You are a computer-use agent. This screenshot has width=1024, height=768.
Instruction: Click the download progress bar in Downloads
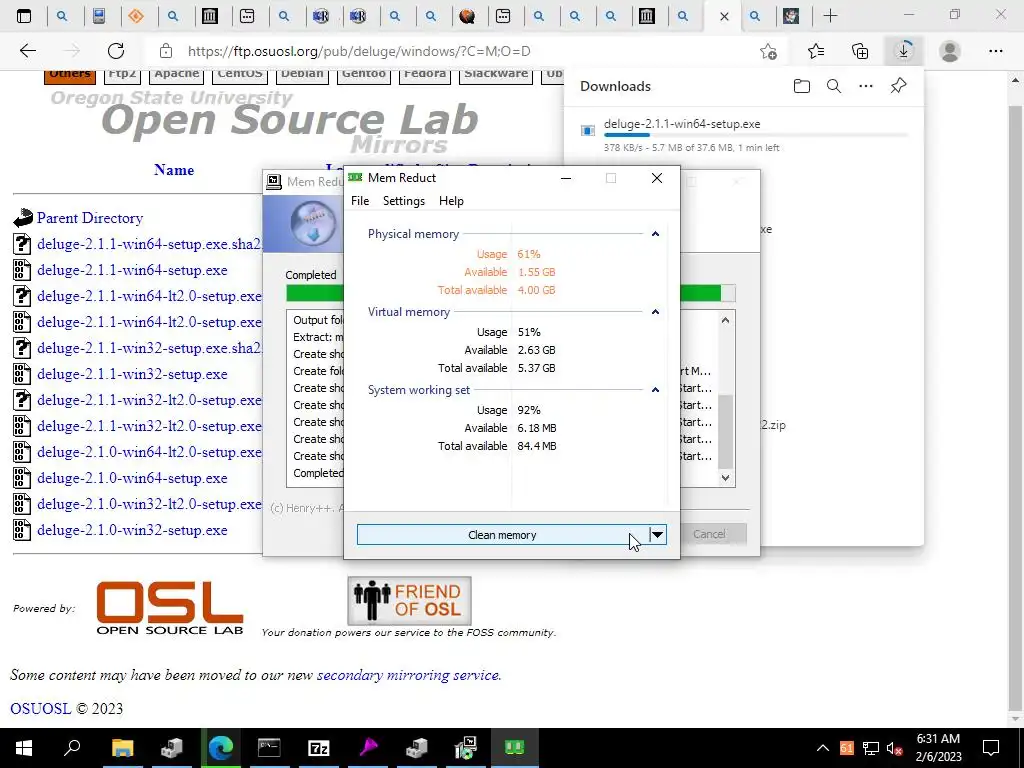[x=756, y=135]
